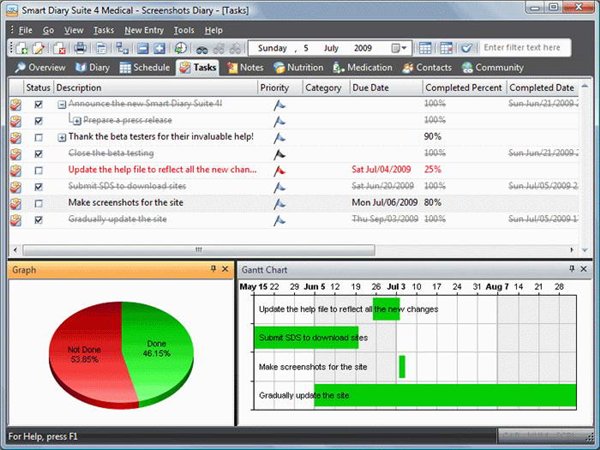
Task: Switch to the Notes tab
Action: [x=245, y=68]
